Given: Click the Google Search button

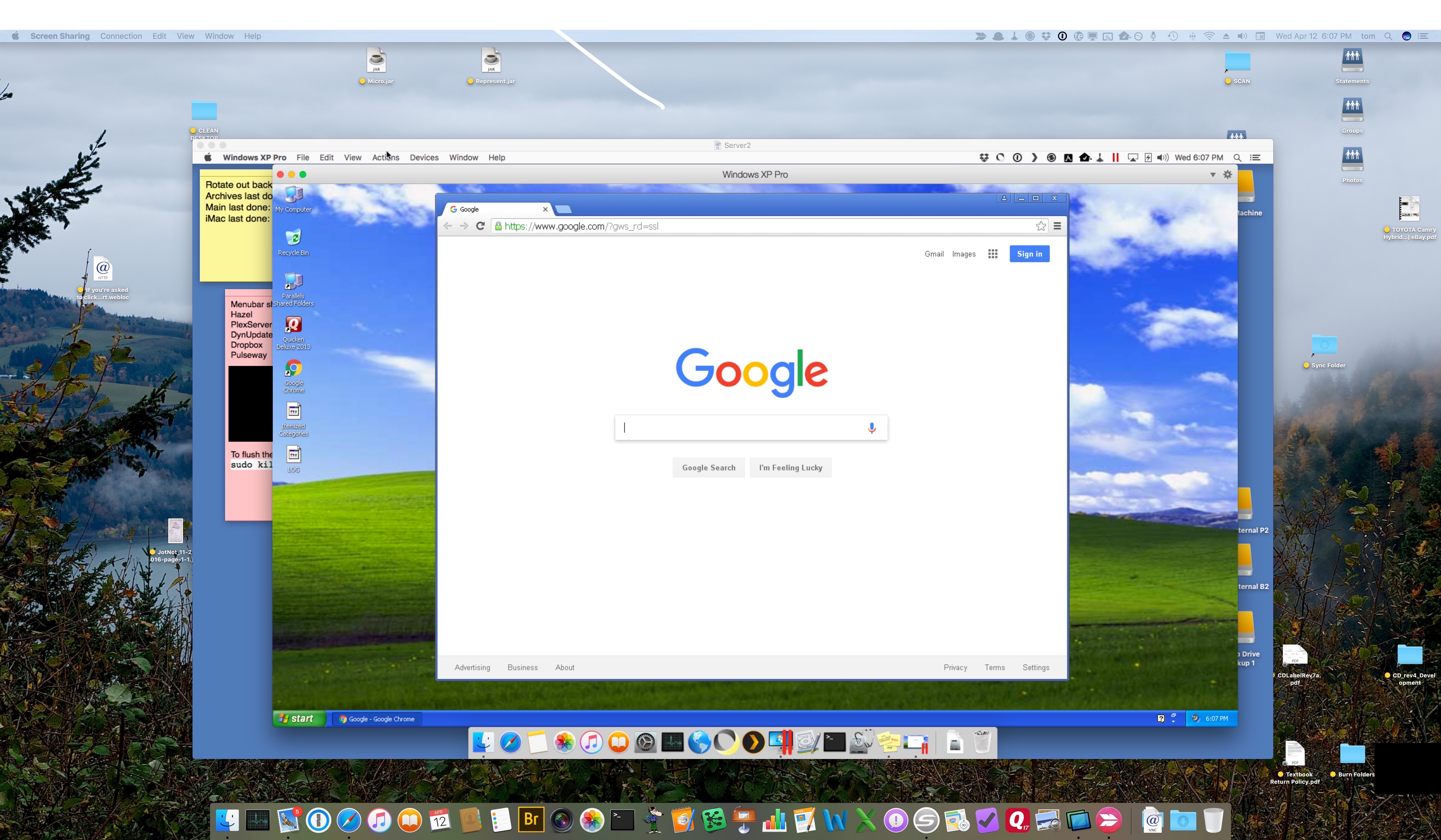Looking at the screenshot, I should pyautogui.click(x=708, y=468).
